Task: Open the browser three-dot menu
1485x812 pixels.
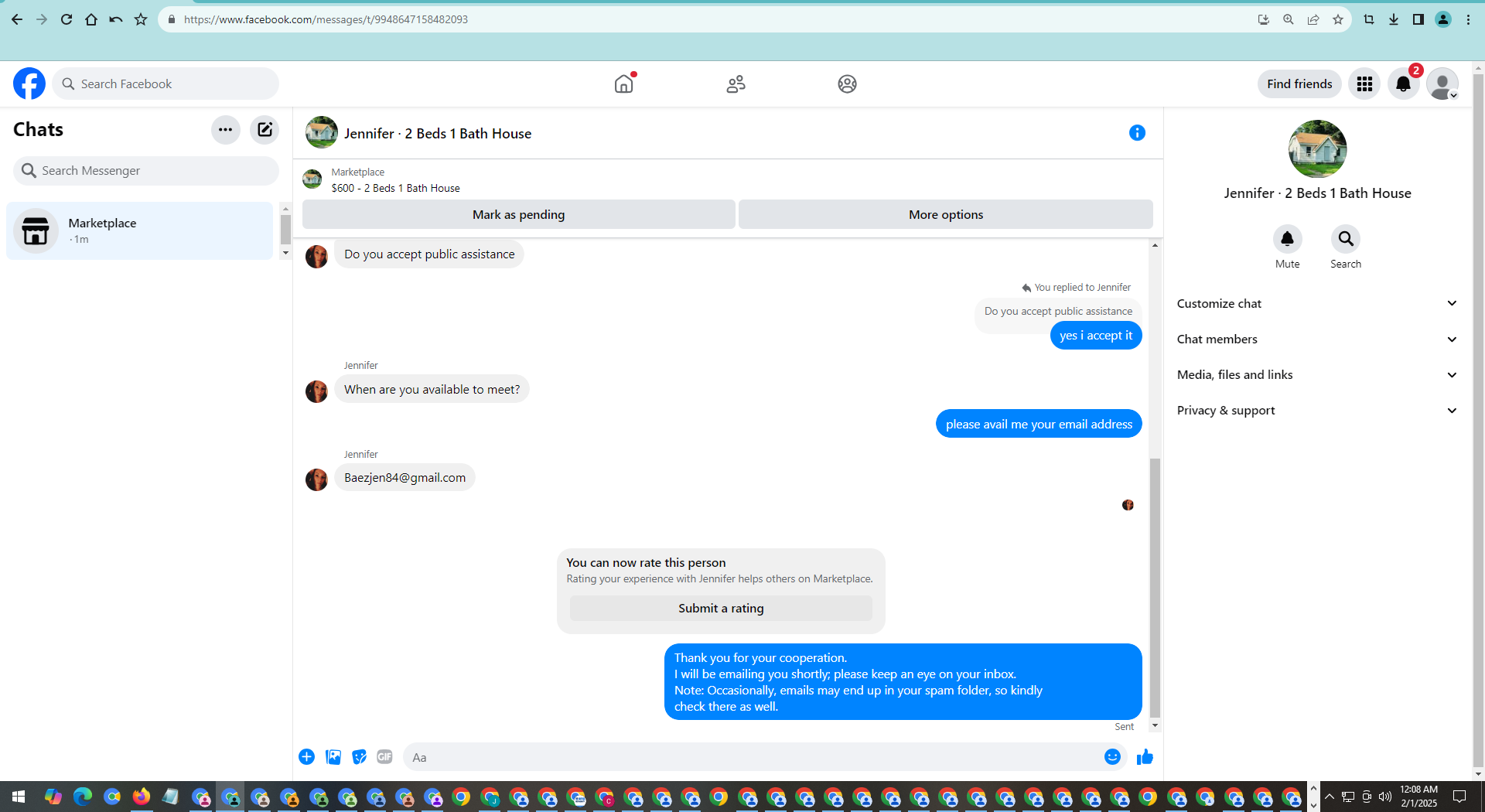Action: coord(1468,19)
